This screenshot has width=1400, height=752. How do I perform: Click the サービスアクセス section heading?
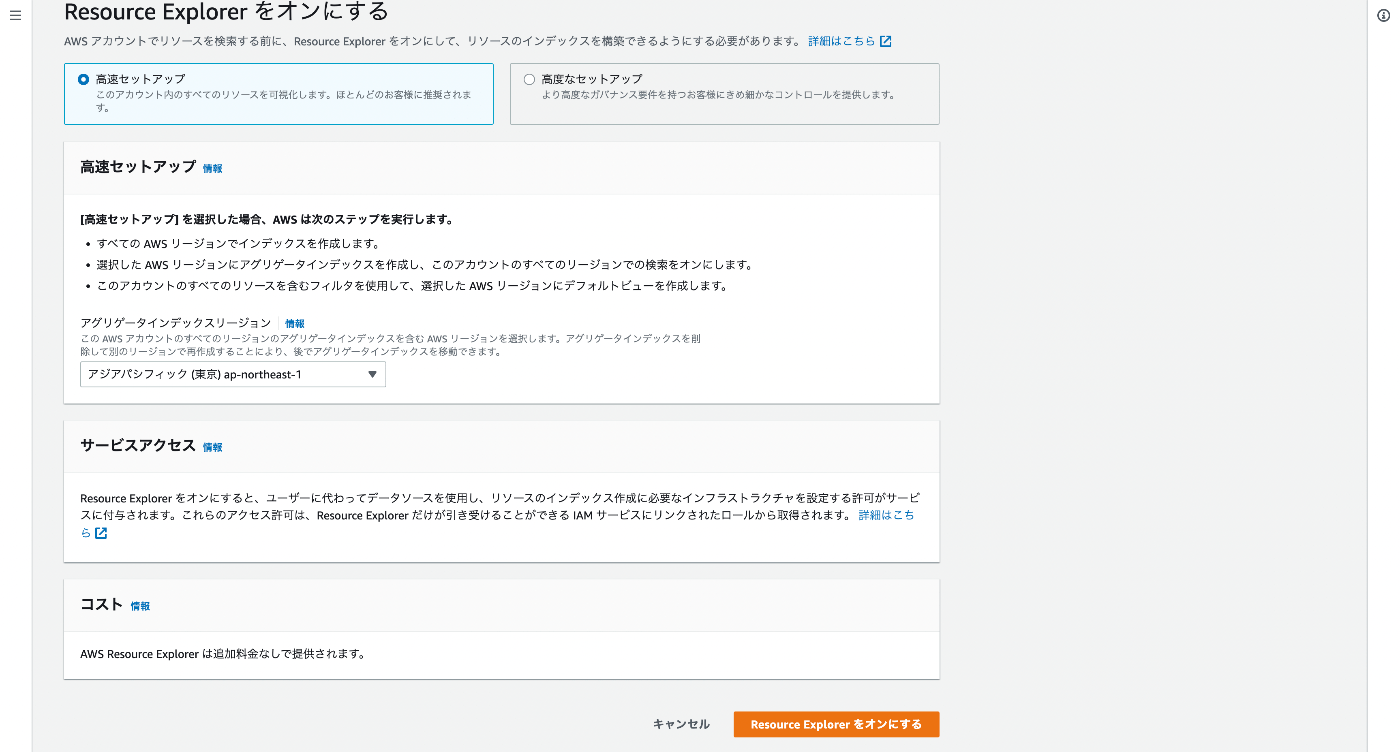pos(138,446)
